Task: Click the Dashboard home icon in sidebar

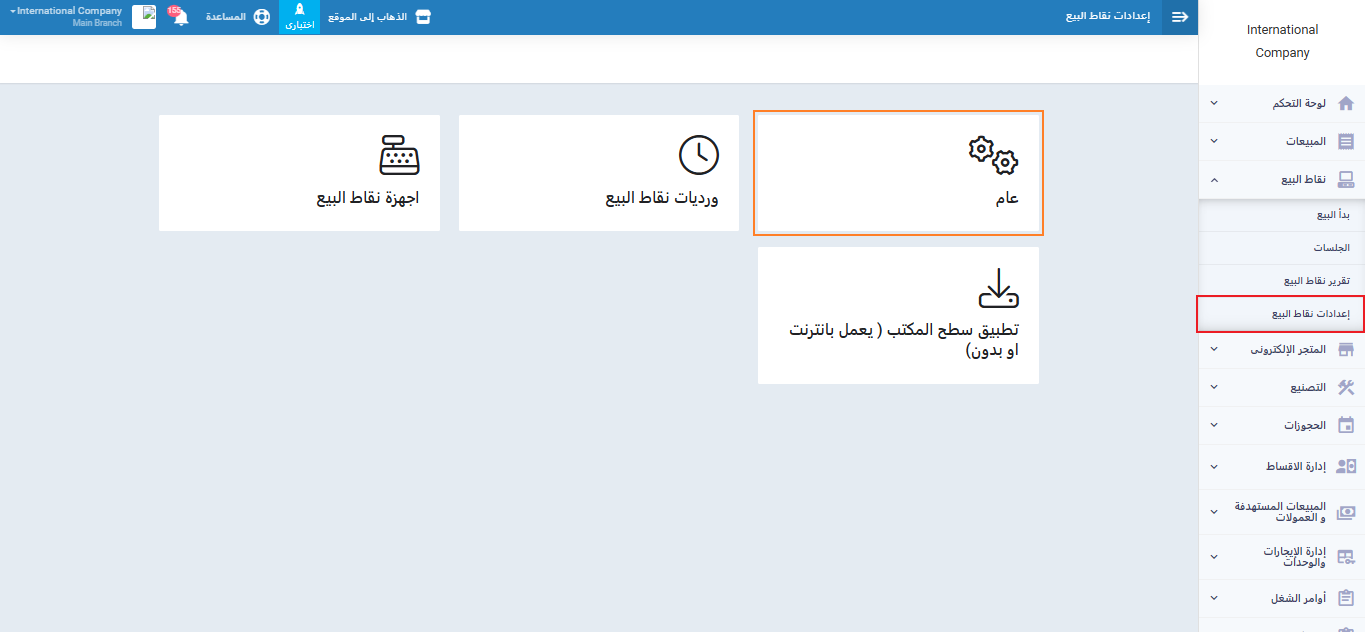Action: point(1345,104)
